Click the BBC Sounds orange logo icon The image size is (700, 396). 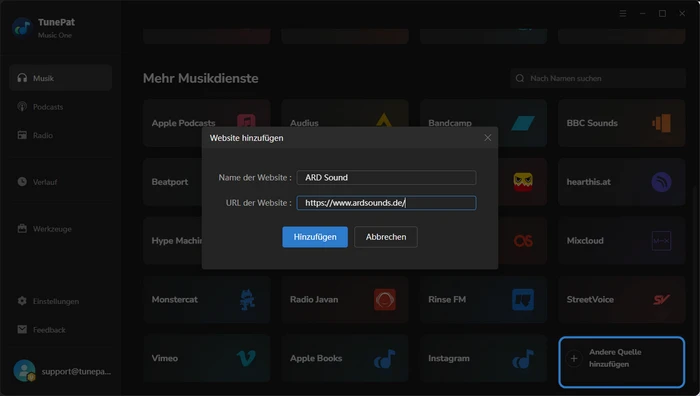661,123
